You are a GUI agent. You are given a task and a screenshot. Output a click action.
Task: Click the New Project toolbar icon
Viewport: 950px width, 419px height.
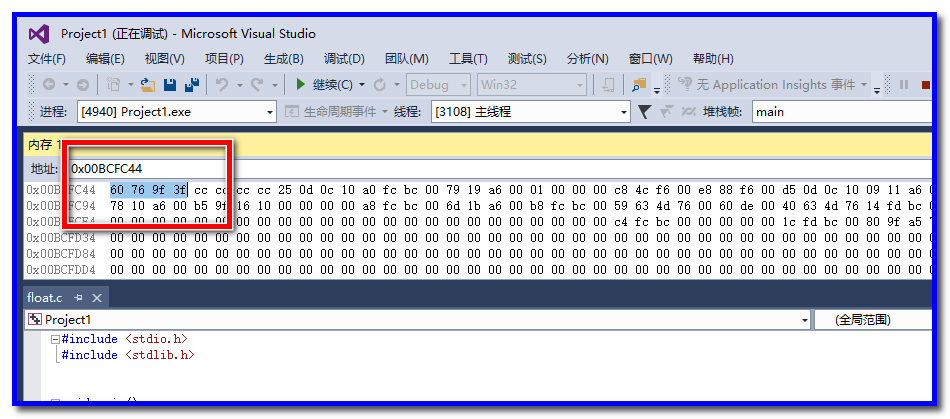[x=113, y=85]
